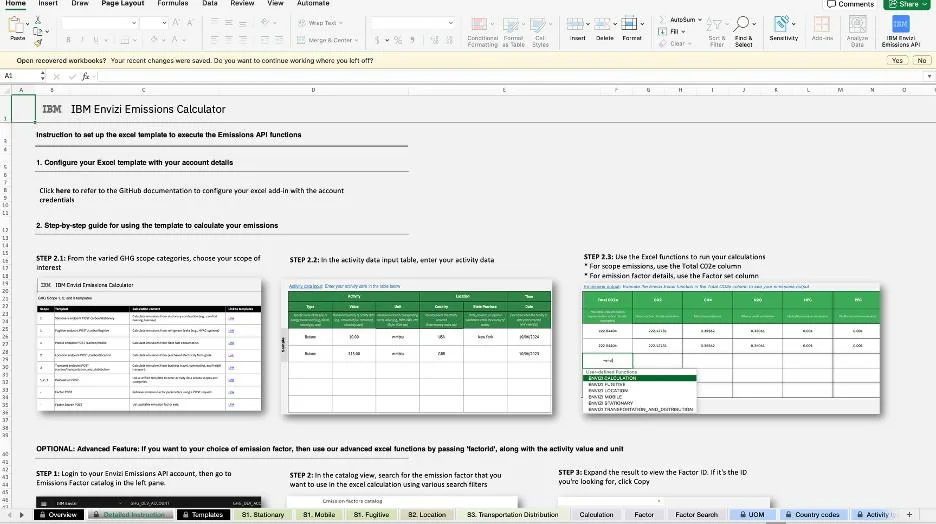The image size is (936, 524).
Task: Click the Increase Font Size icon
Action: click(x=176, y=23)
